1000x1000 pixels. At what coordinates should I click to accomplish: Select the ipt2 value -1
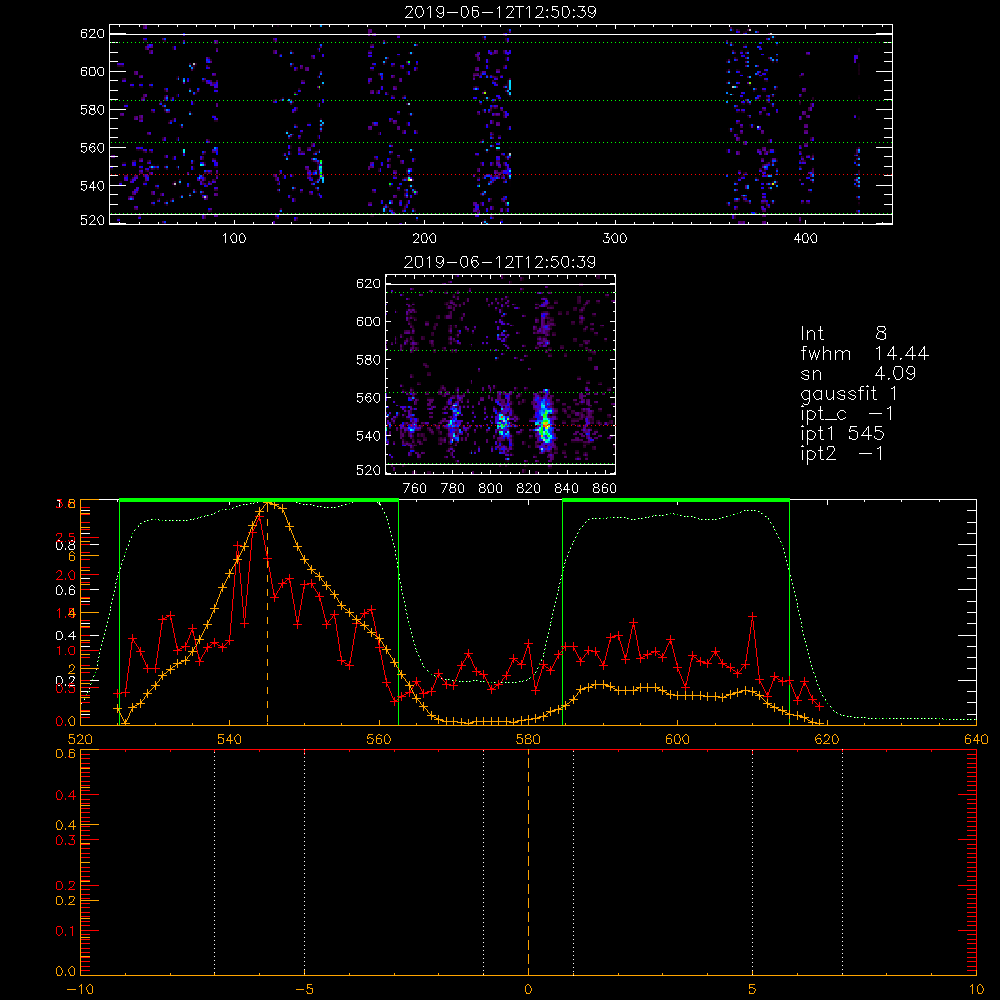click(x=871, y=453)
